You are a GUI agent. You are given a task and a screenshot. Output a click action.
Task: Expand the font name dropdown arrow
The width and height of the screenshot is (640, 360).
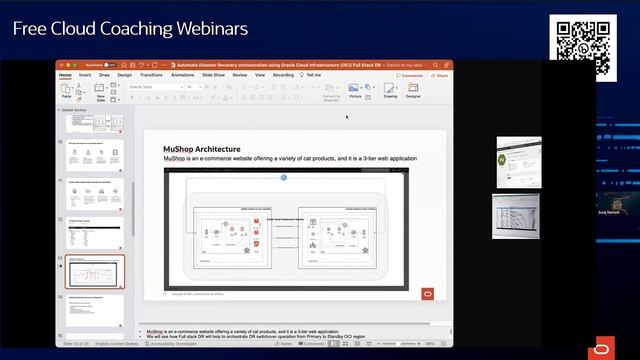click(x=182, y=87)
